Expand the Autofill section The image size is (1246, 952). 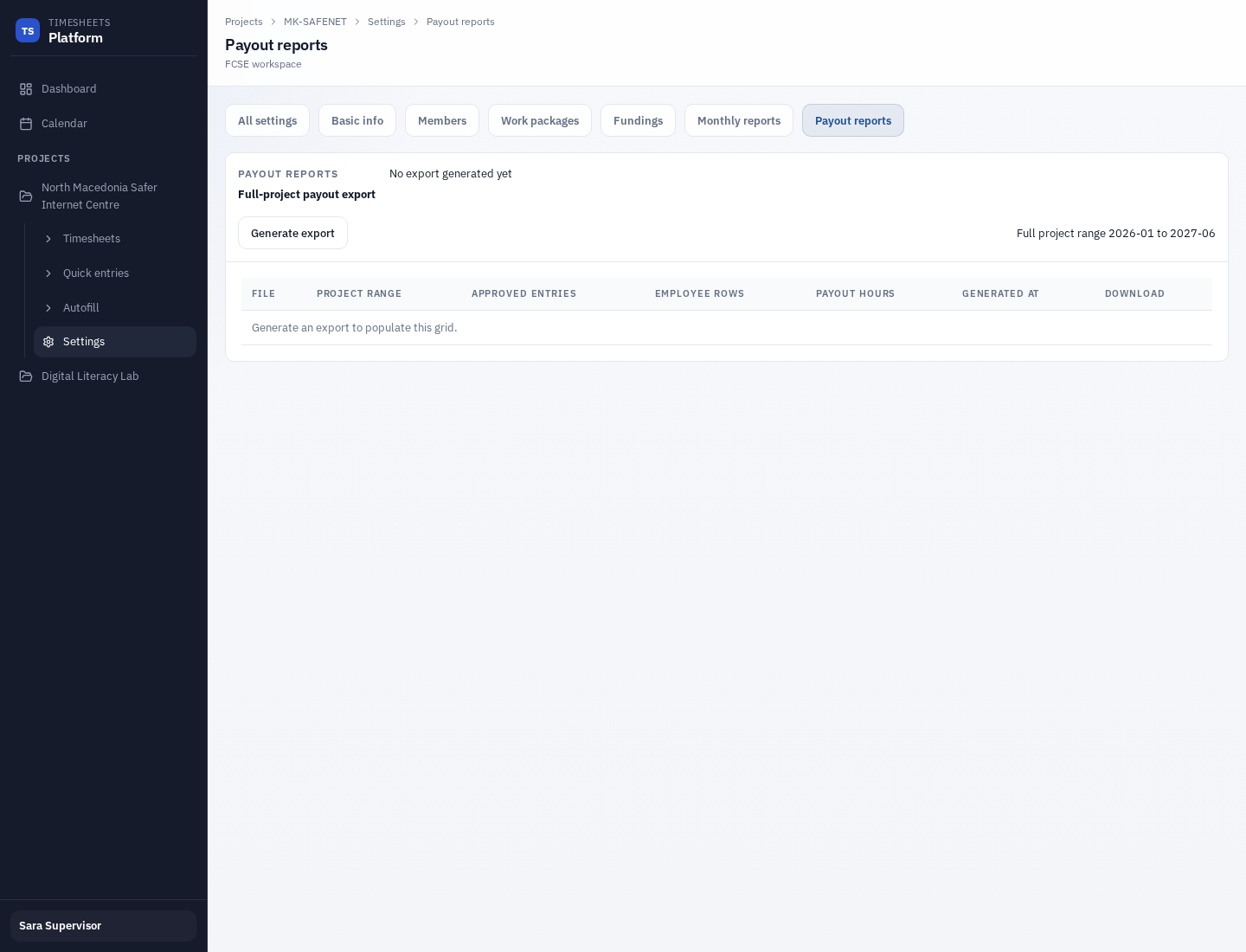tap(49, 308)
